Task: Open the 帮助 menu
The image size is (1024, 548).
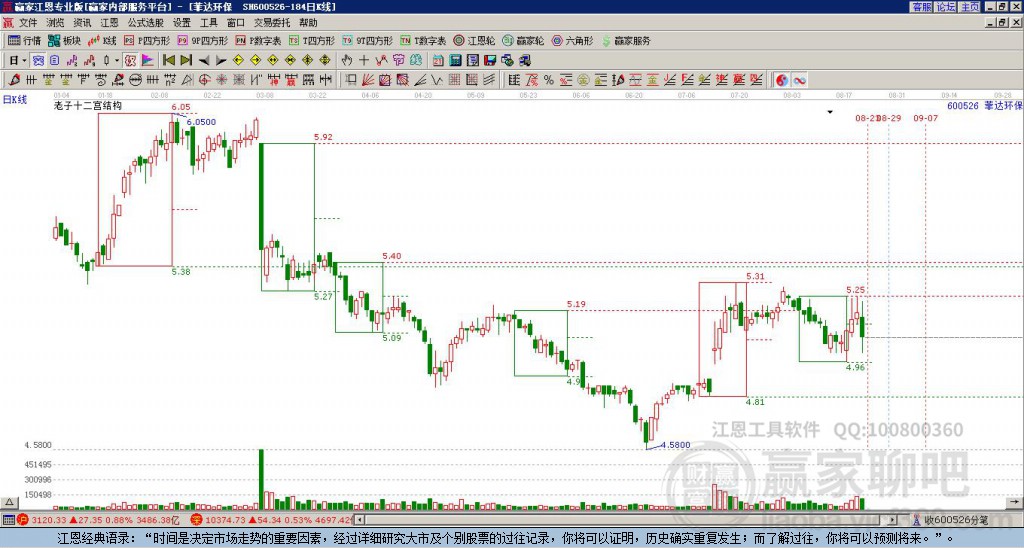Action: (308, 23)
